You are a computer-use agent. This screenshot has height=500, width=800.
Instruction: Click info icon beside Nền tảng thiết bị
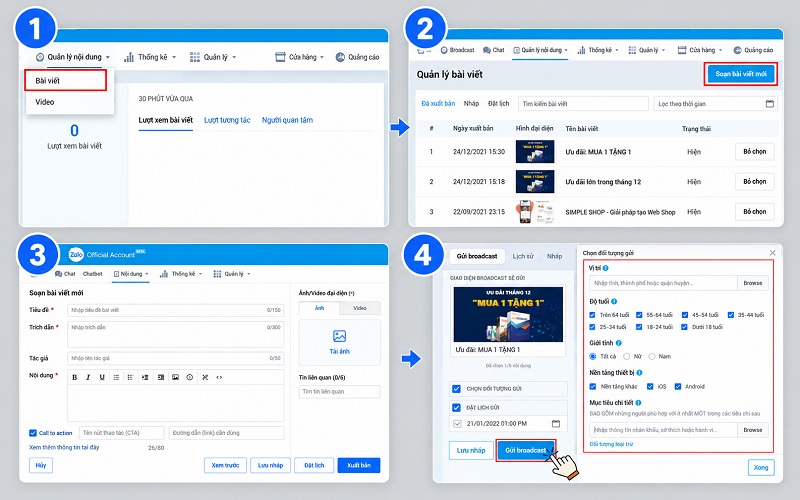coord(639,372)
